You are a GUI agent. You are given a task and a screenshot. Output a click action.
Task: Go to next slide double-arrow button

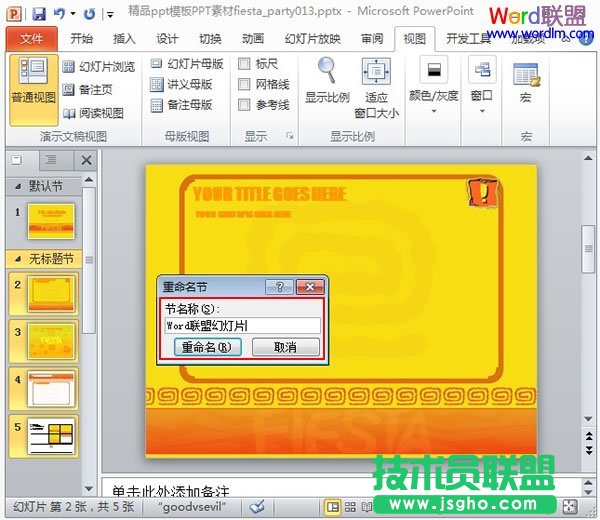click(589, 450)
